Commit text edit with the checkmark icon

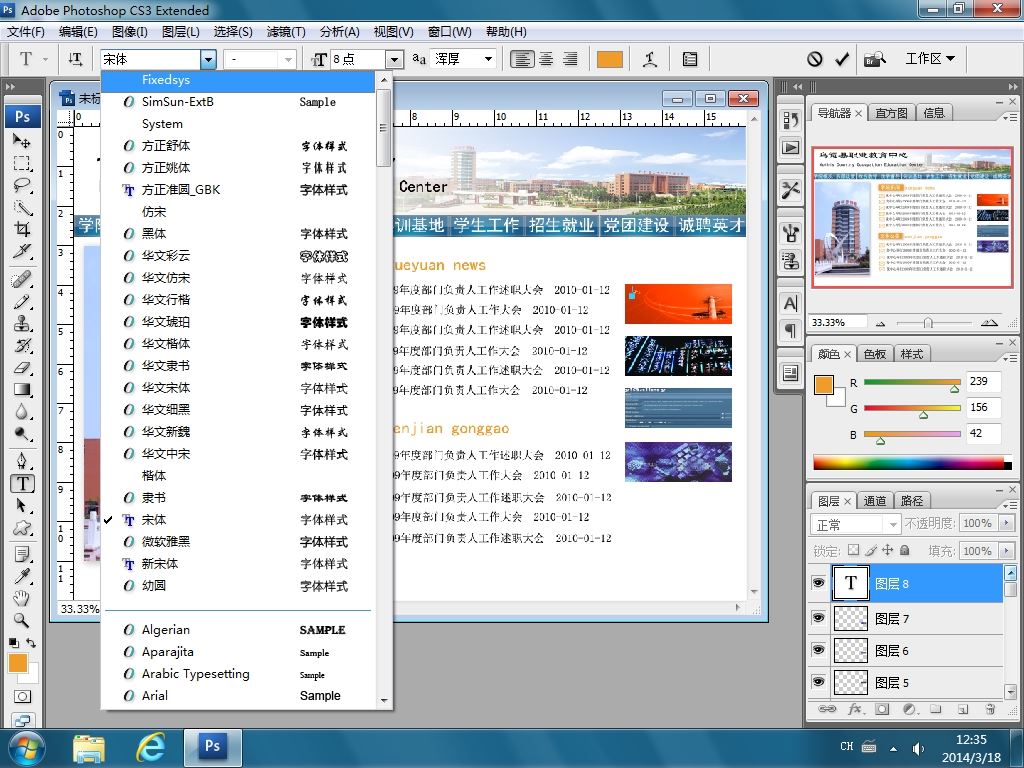click(x=842, y=59)
